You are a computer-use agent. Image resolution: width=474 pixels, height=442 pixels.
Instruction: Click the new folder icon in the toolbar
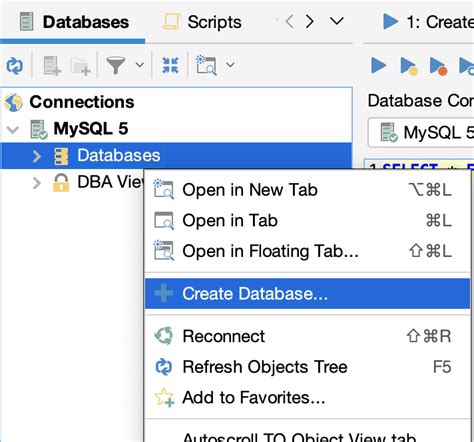point(80,66)
